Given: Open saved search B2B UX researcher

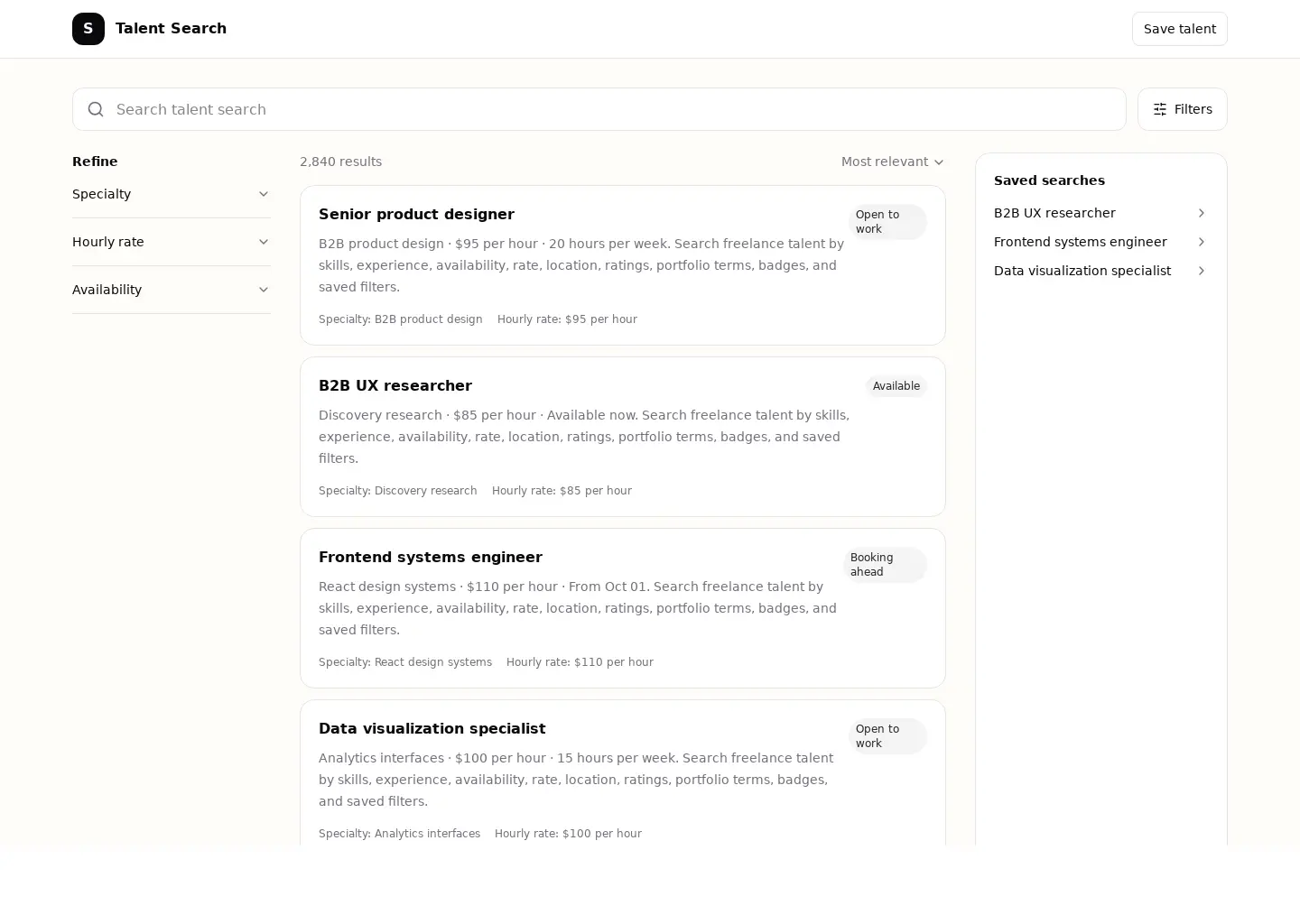Looking at the screenshot, I should click(x=1100, y=213).
